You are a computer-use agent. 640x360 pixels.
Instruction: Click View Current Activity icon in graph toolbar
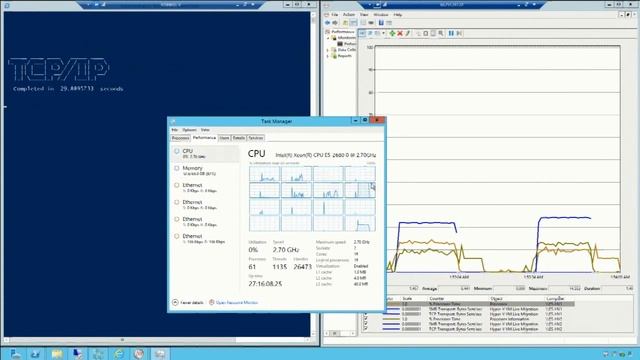[x=362, y=33]
